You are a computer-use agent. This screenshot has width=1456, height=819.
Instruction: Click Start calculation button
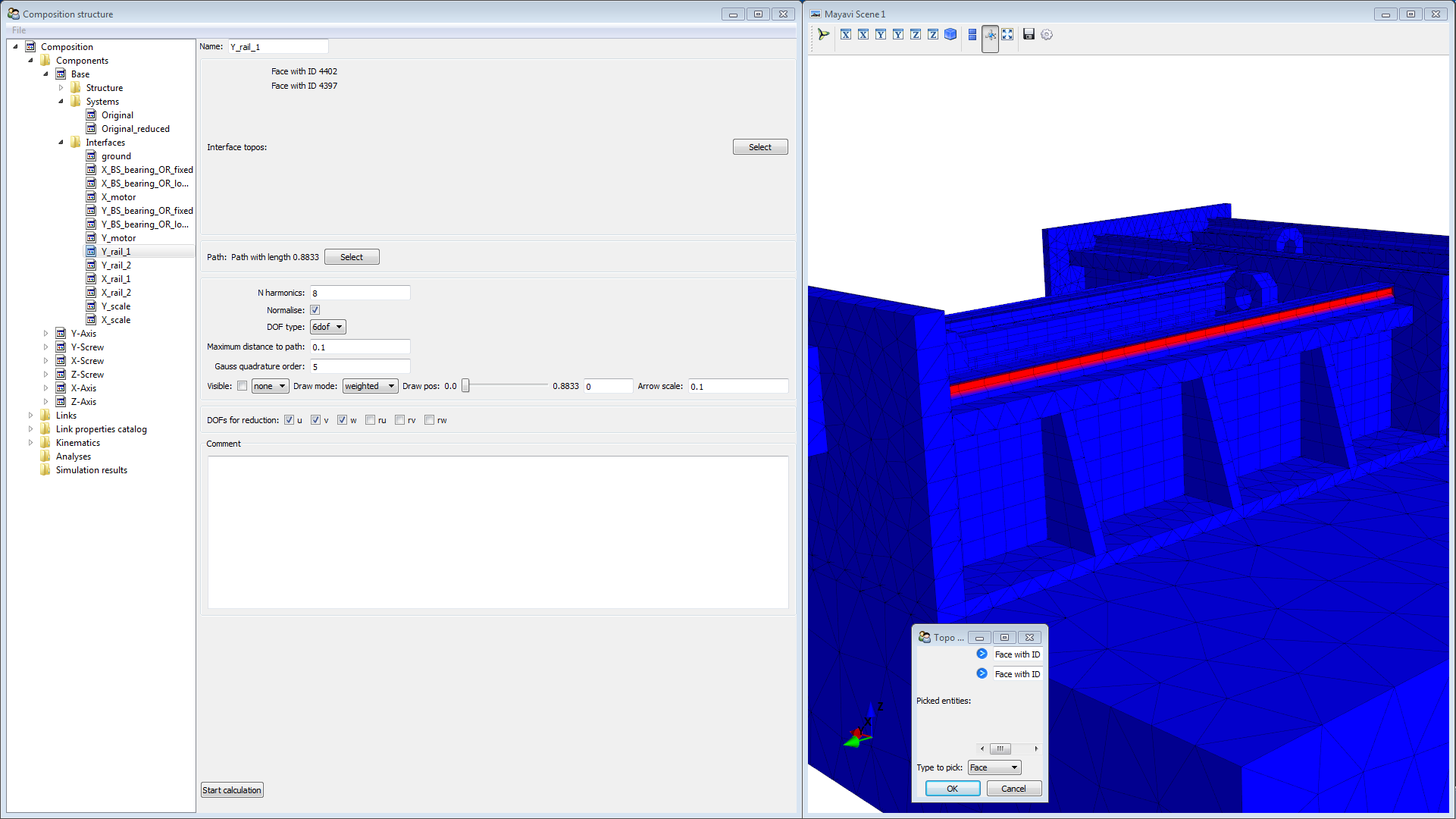coord(232,790)
